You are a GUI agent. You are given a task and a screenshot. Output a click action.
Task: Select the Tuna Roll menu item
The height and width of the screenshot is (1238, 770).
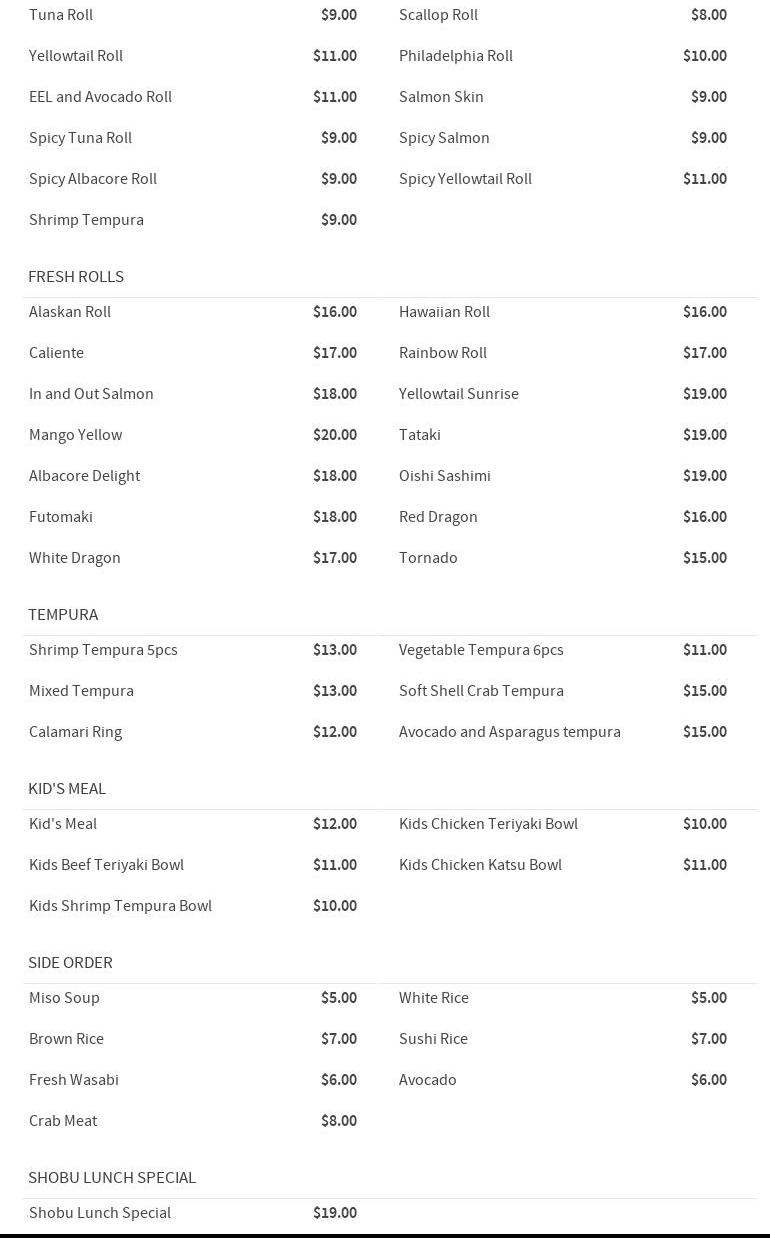pyautogui.click(x=61, y=15)
